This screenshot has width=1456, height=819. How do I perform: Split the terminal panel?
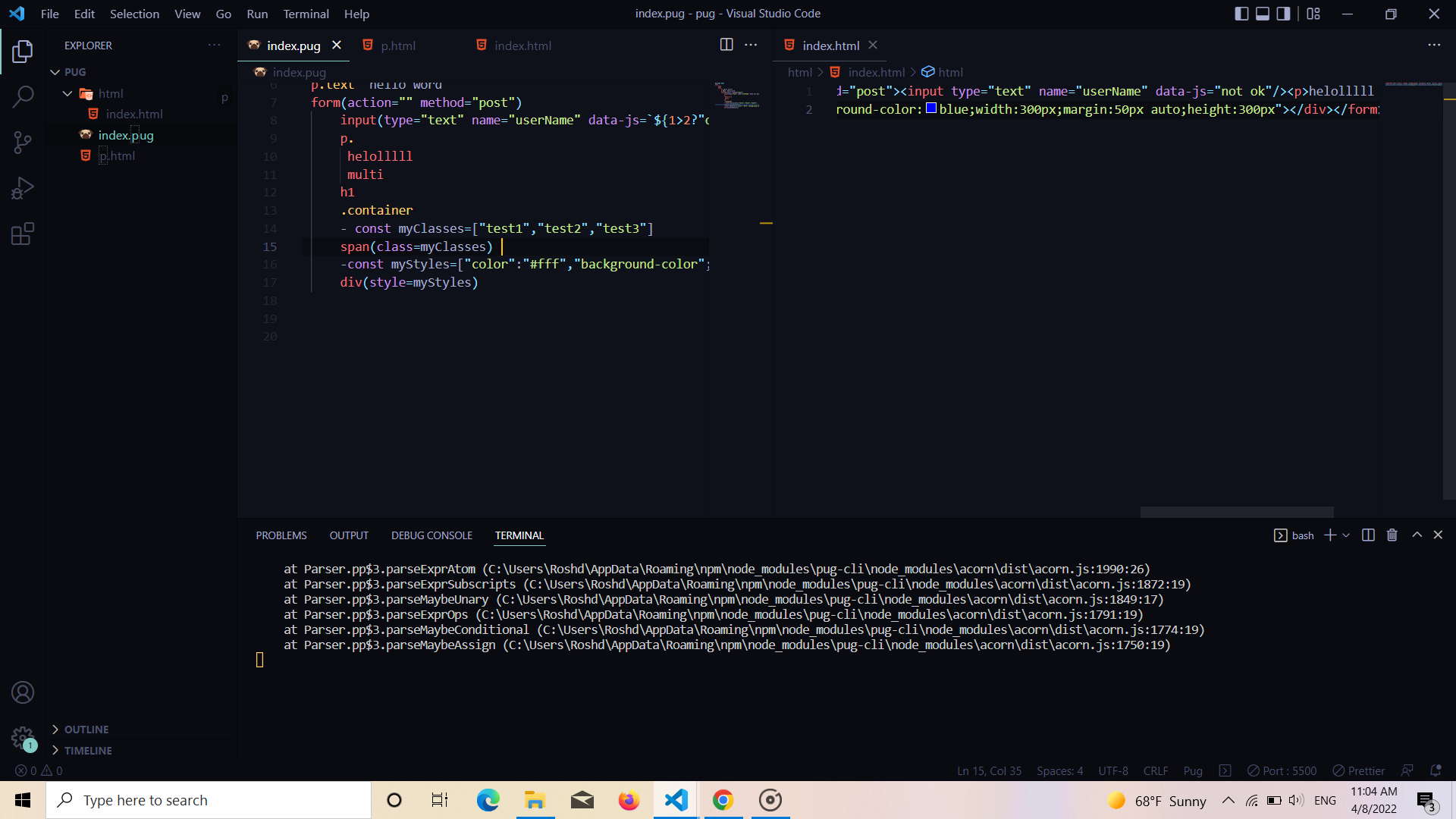click(1368, 535)
